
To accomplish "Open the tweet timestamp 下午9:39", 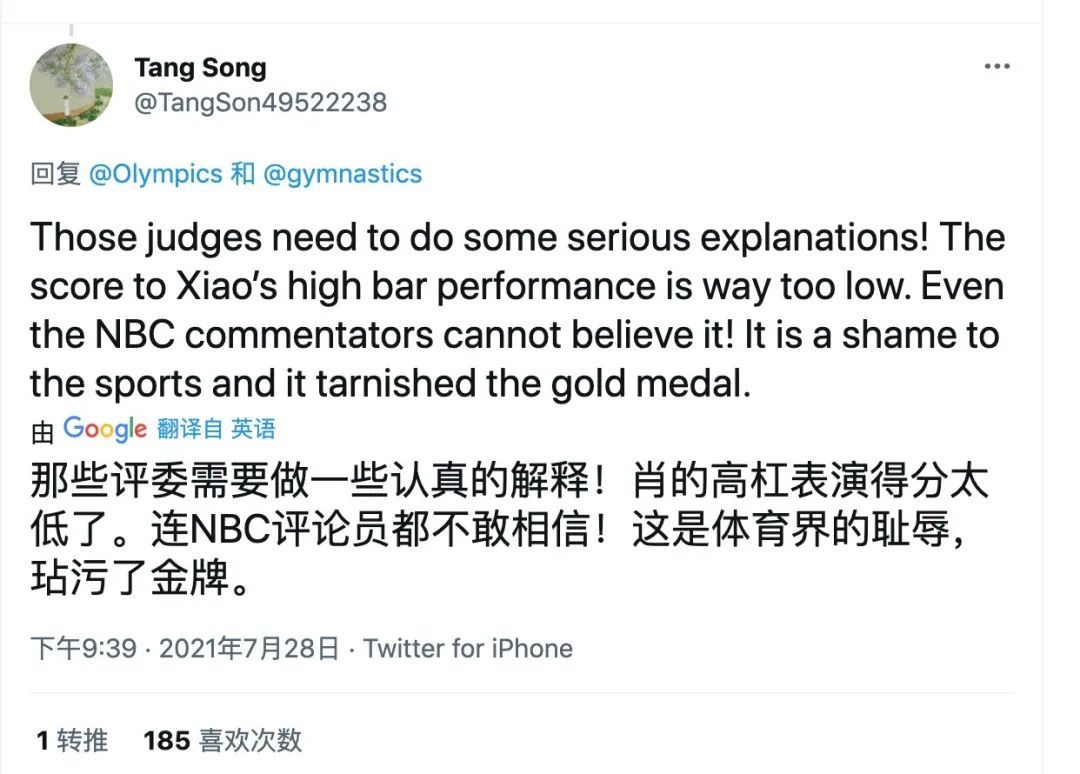I will pos(82,648).
